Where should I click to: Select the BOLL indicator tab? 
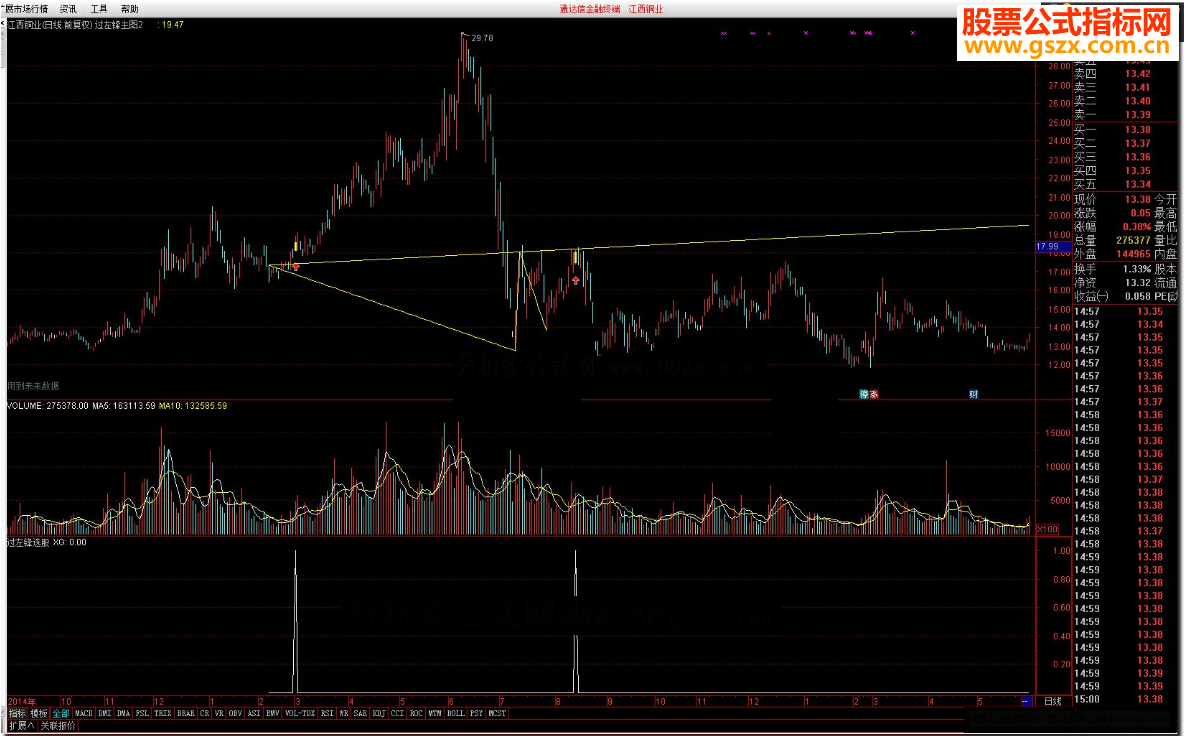[456, 713]
